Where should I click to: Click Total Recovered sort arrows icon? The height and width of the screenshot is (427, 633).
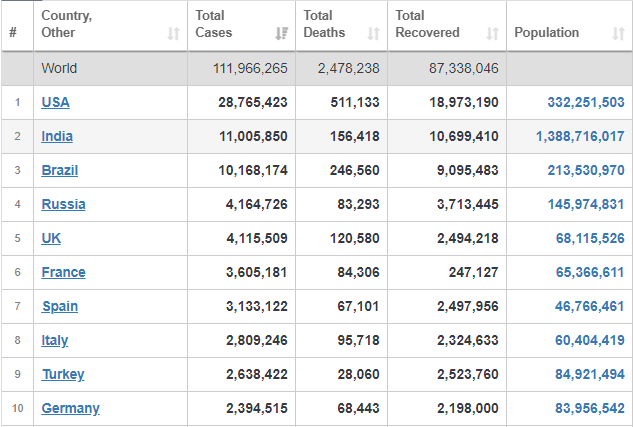coord(492,33)
